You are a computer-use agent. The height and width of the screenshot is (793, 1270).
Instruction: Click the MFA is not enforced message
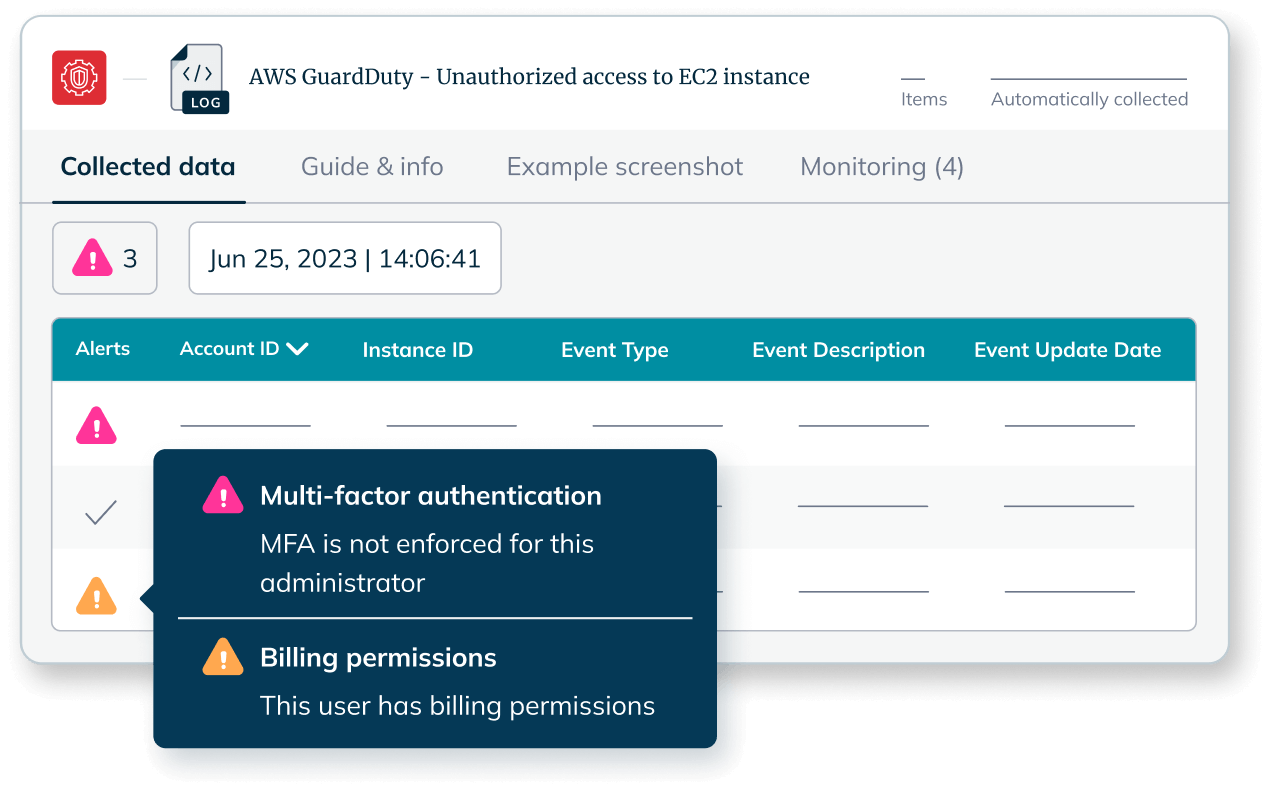point(427,563)
